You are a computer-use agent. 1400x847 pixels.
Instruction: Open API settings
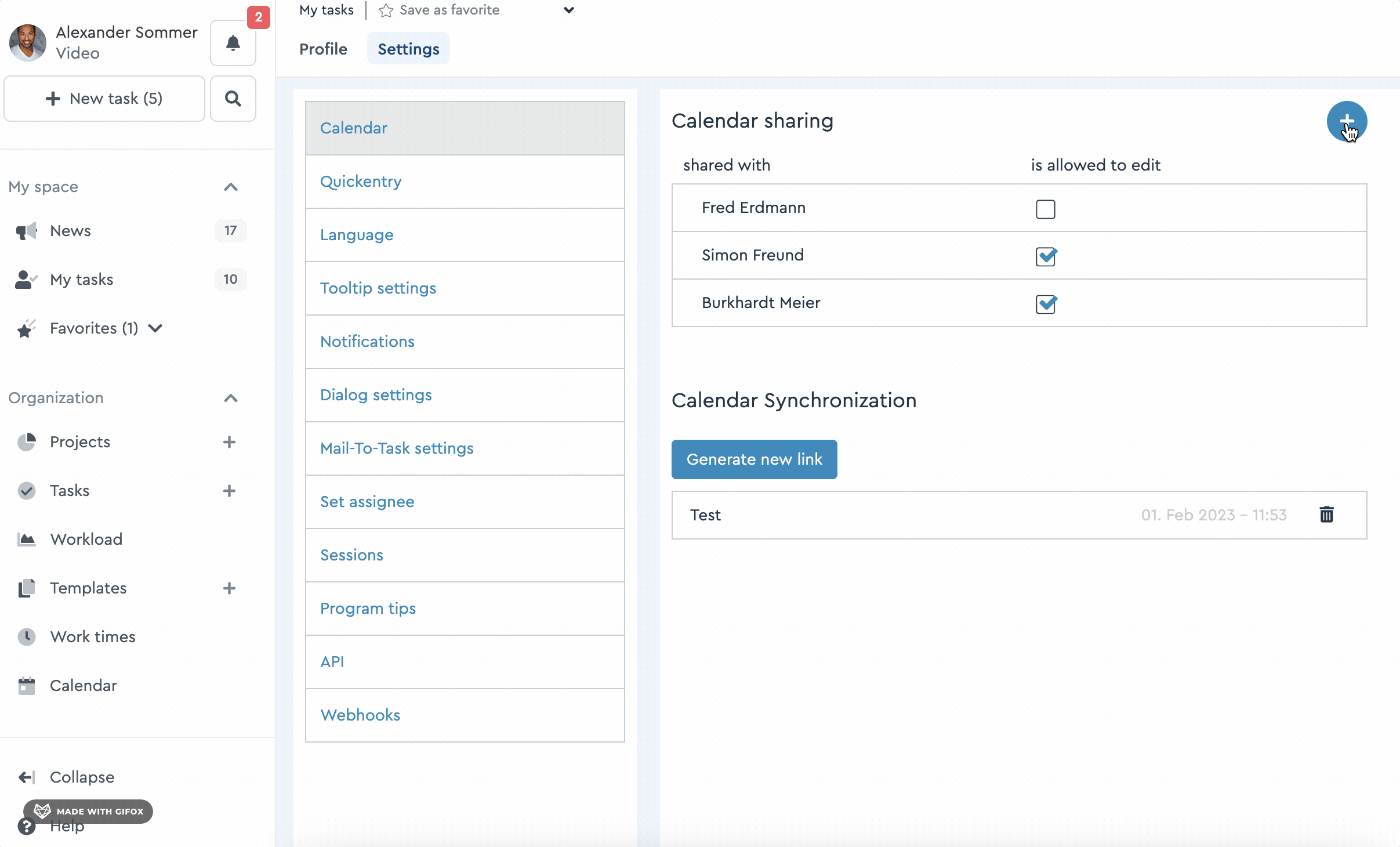click(465, 662)
